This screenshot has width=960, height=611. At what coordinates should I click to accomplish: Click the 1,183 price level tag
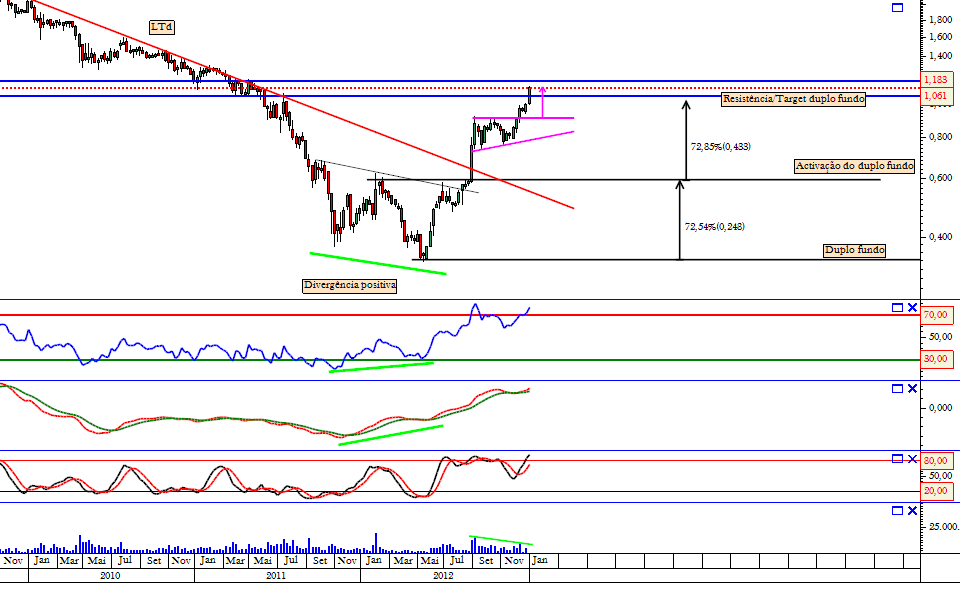pyautogui.click(x=936, y=80)
